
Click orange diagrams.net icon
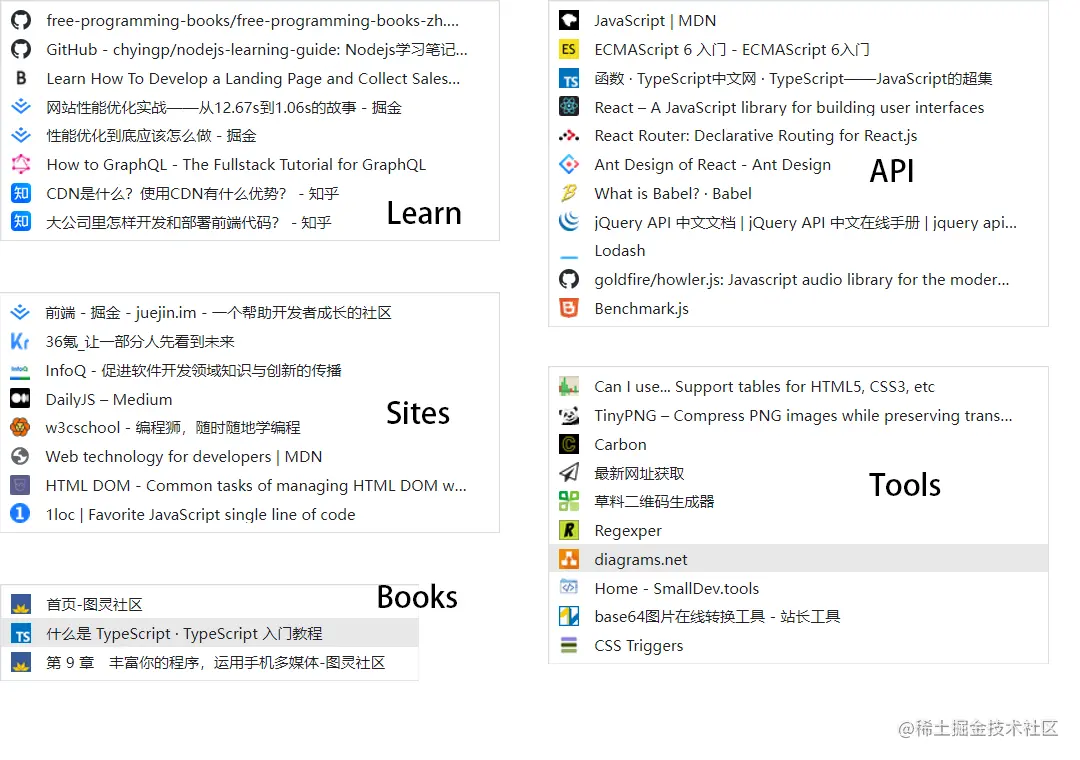pyautogui.click(x=569, y=559)
